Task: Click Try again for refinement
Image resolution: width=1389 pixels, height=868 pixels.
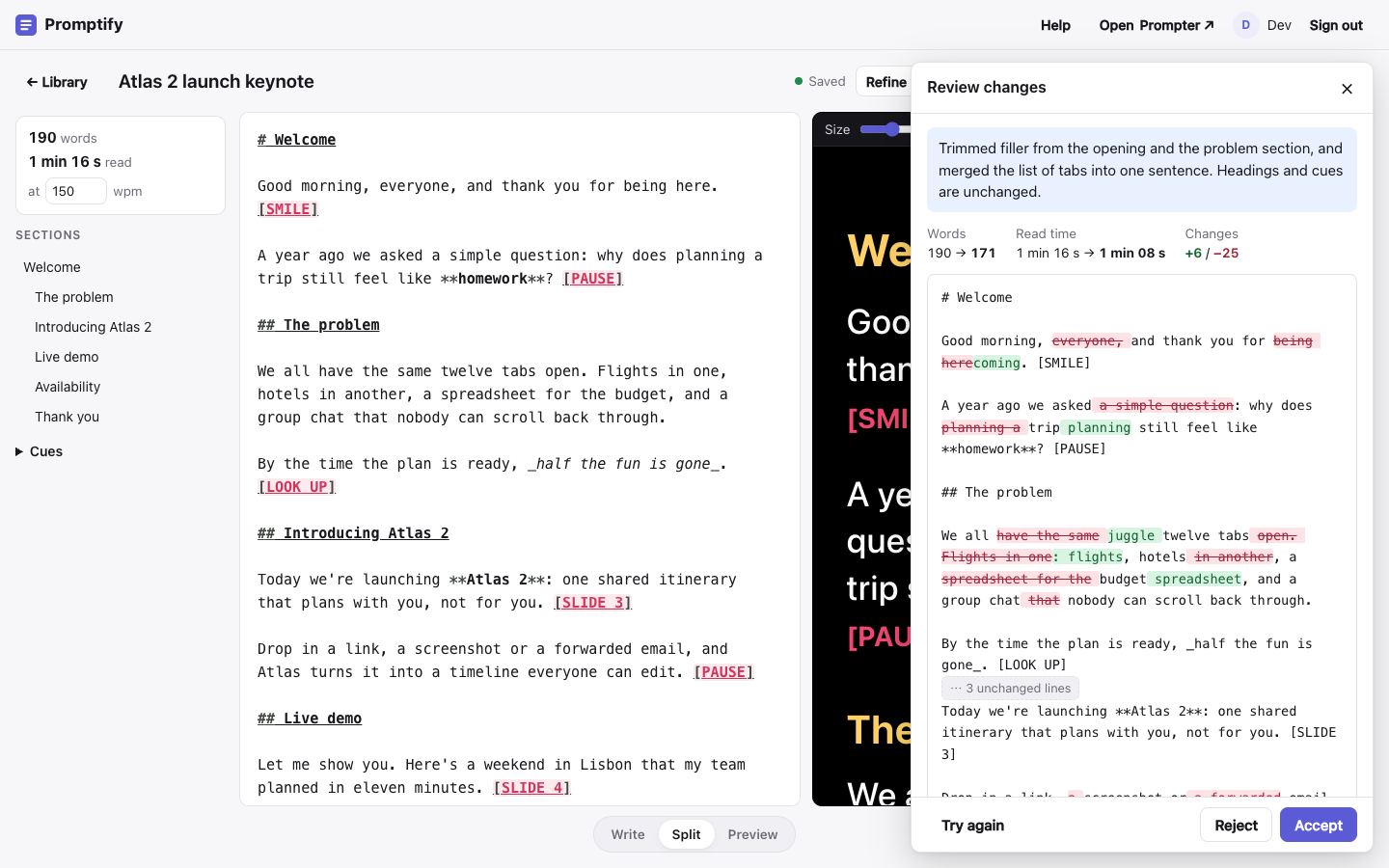Action: (x=972, y=825)
